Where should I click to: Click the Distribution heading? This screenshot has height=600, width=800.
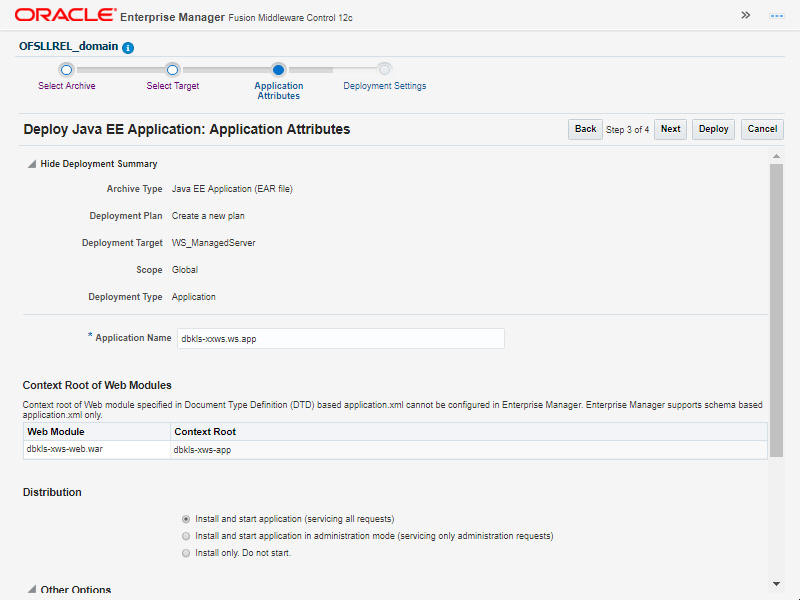click(52, 492)
